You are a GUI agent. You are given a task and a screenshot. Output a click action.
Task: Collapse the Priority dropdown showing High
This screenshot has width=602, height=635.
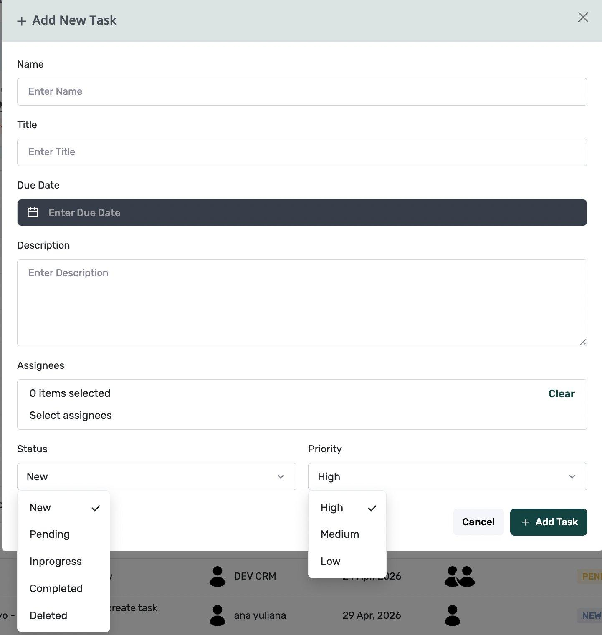point(447,477)
